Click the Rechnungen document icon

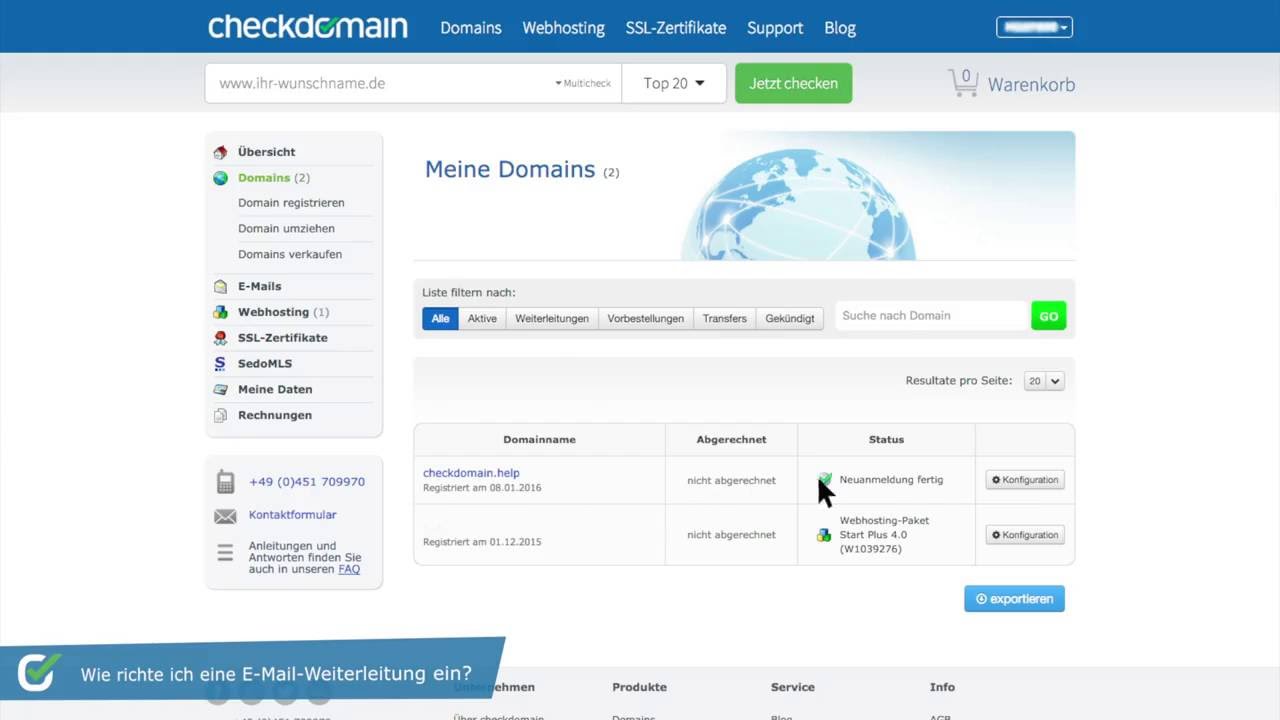[x=220, y=415]
